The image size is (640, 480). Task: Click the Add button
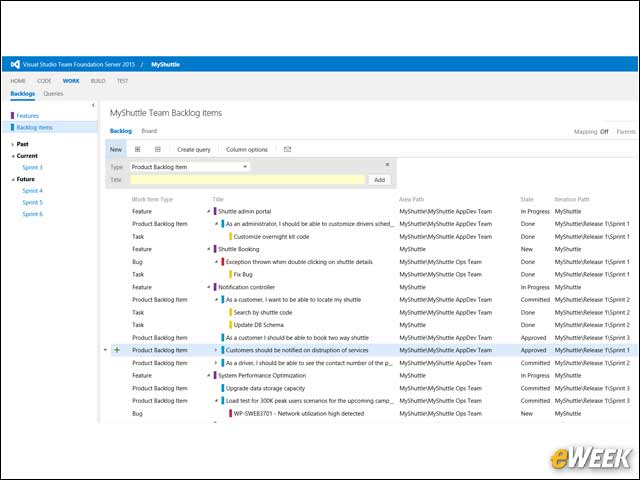380,180
